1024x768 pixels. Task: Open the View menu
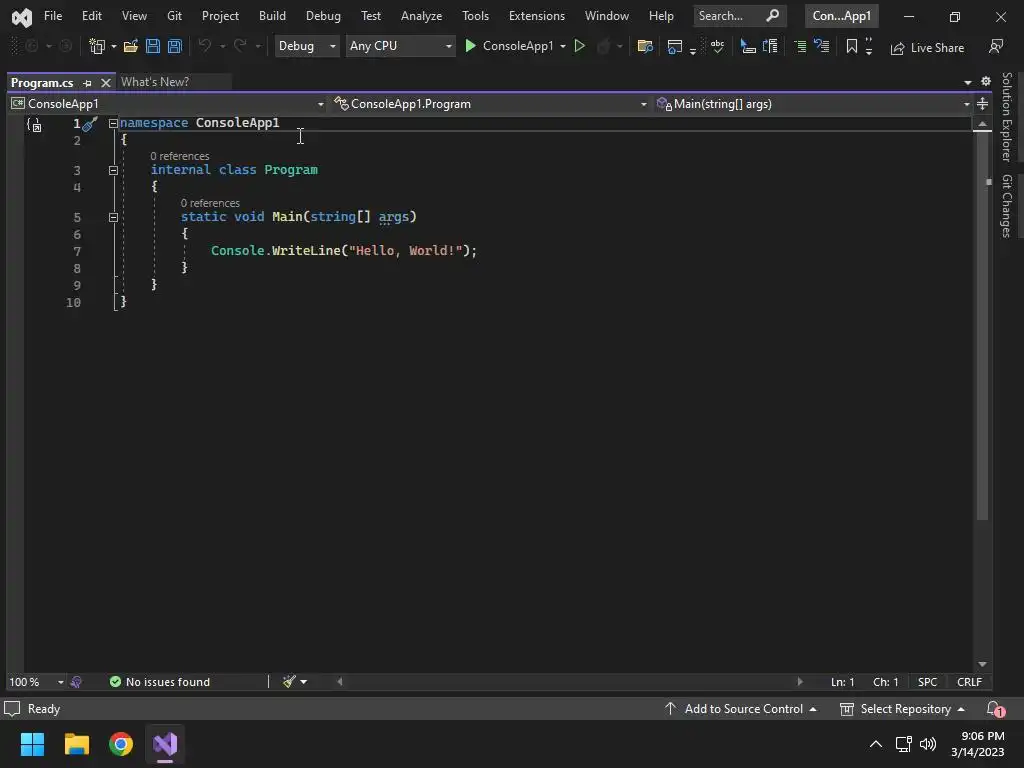point(135,16)
